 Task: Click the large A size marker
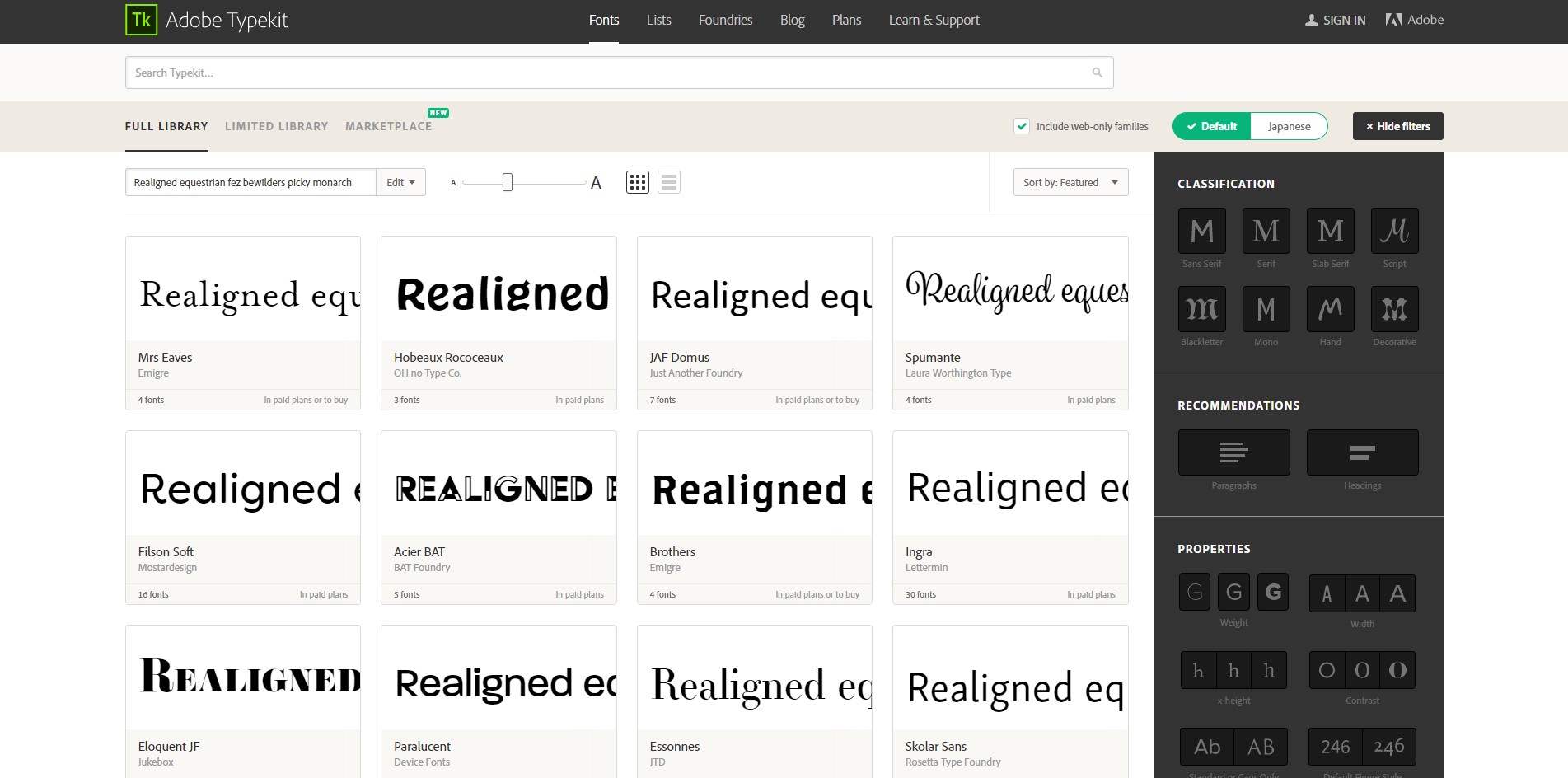[596, 182]
